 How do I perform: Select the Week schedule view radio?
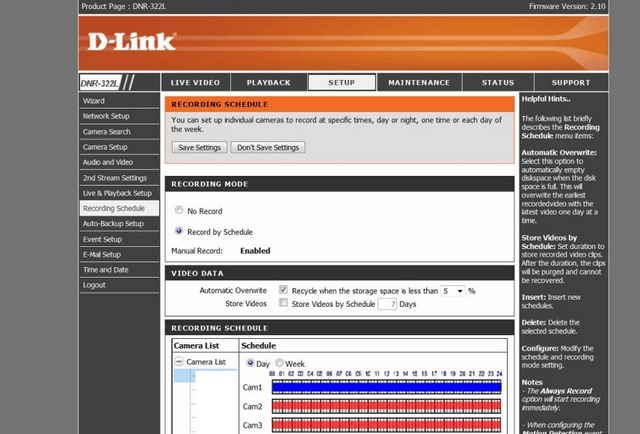point(279,363)
